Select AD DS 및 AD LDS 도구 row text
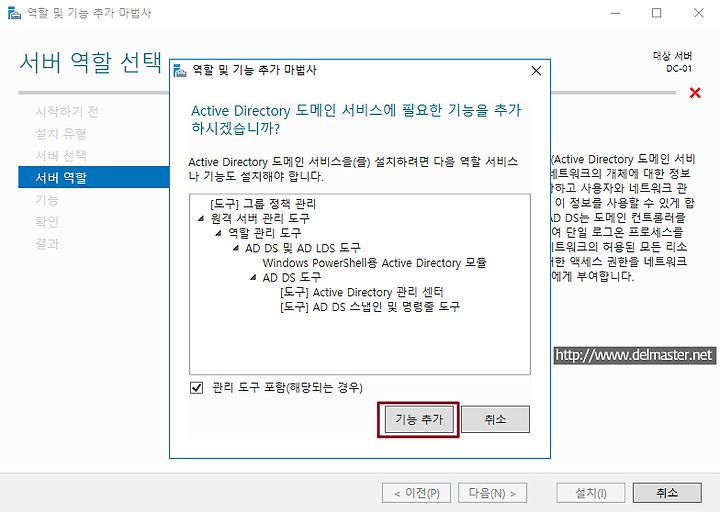 [303, 248]
